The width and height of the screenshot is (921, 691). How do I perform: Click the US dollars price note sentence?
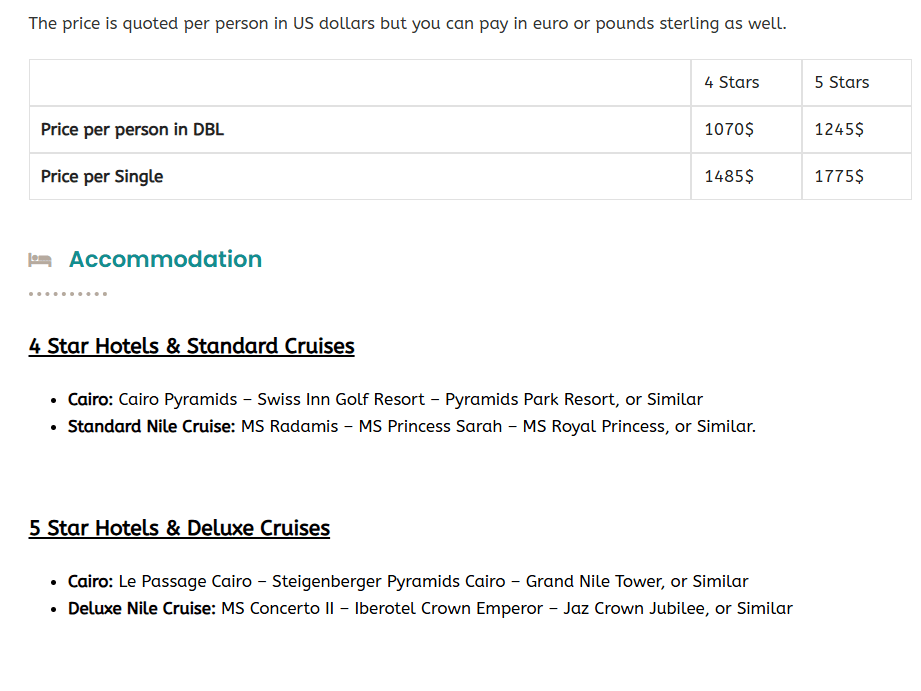407,23
